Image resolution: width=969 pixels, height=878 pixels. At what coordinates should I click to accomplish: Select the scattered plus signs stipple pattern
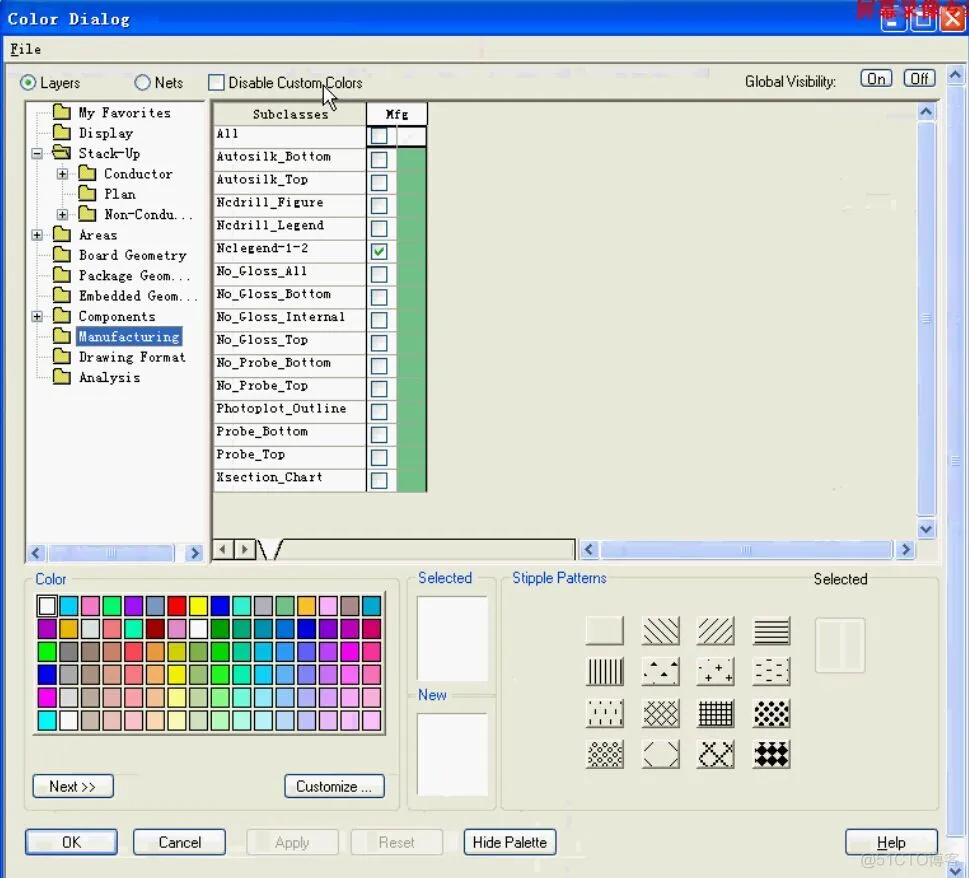coord(716,672)
